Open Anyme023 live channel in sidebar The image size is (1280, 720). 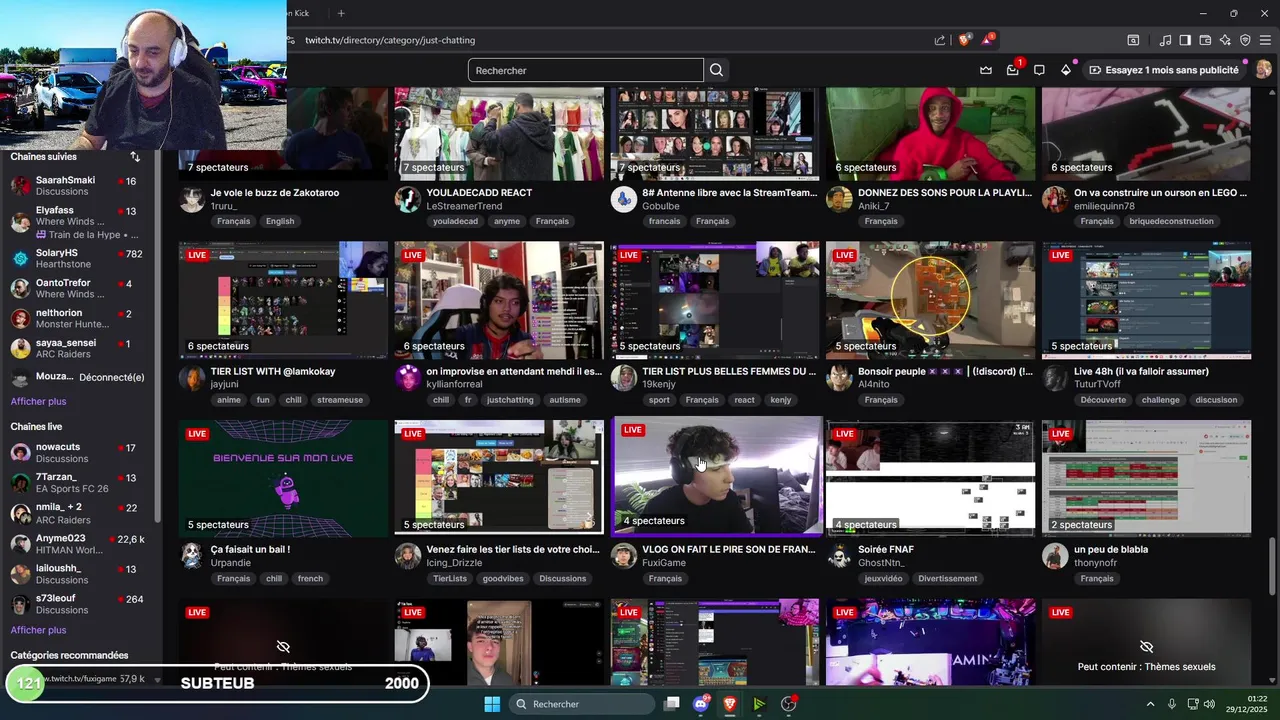click(x=79, y=544)
